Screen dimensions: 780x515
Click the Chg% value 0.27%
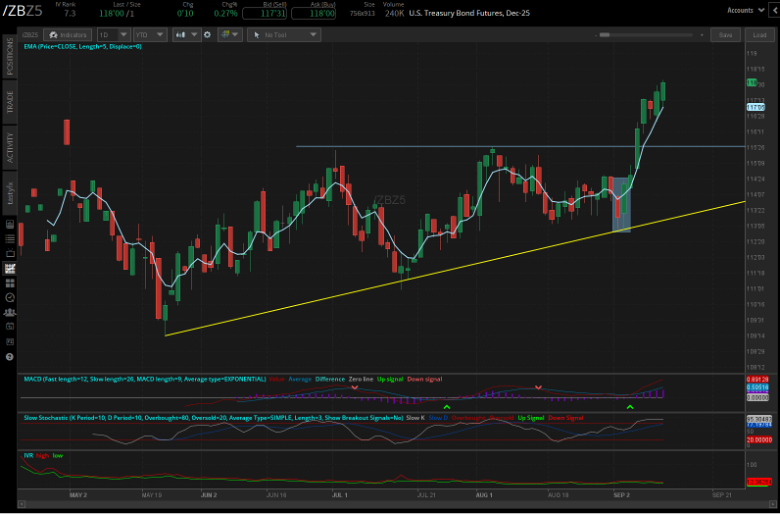pyautogui.click(x=225, y=13)
